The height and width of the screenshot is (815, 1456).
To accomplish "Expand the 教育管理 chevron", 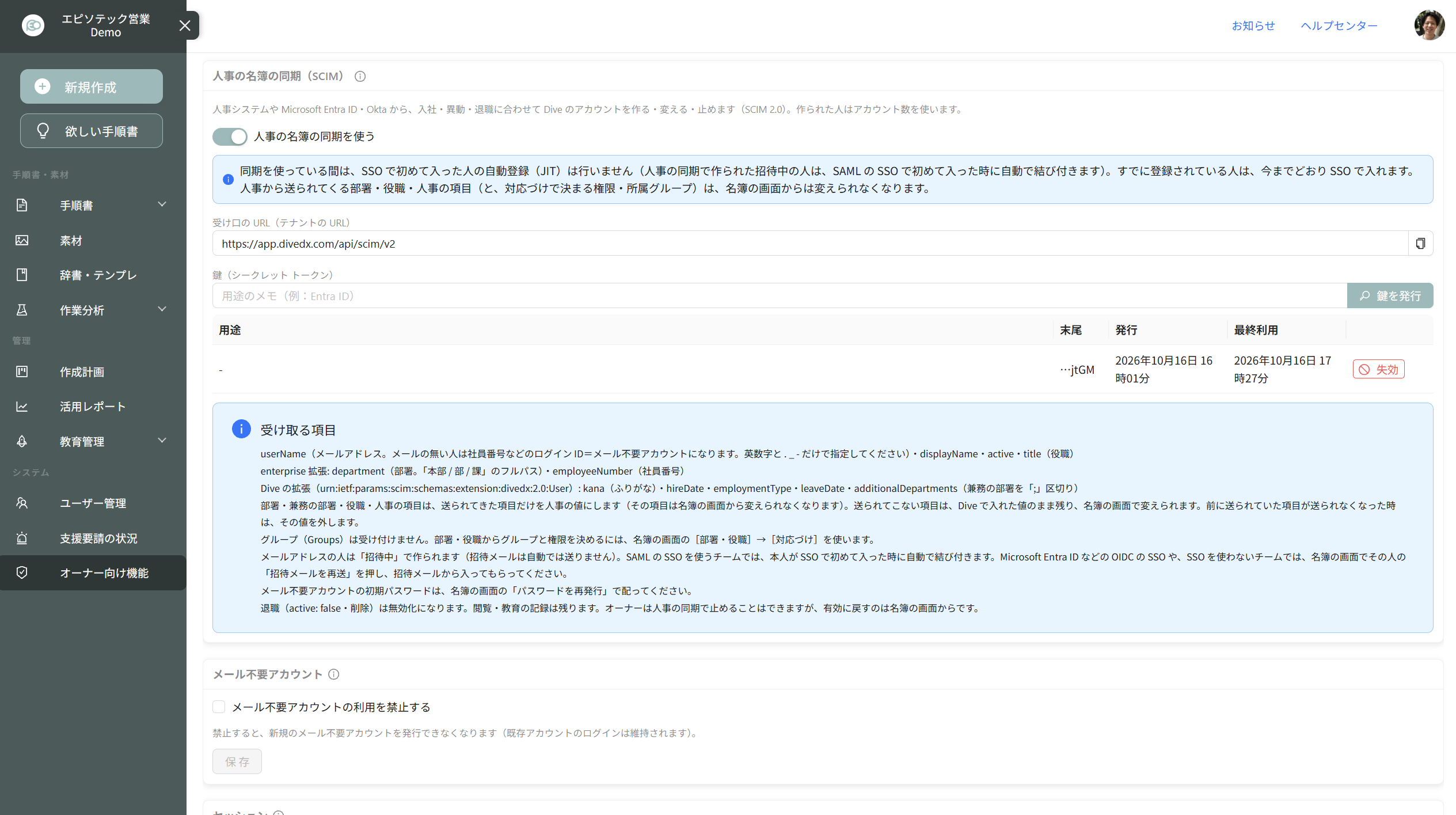I will (x=162, y=441).
